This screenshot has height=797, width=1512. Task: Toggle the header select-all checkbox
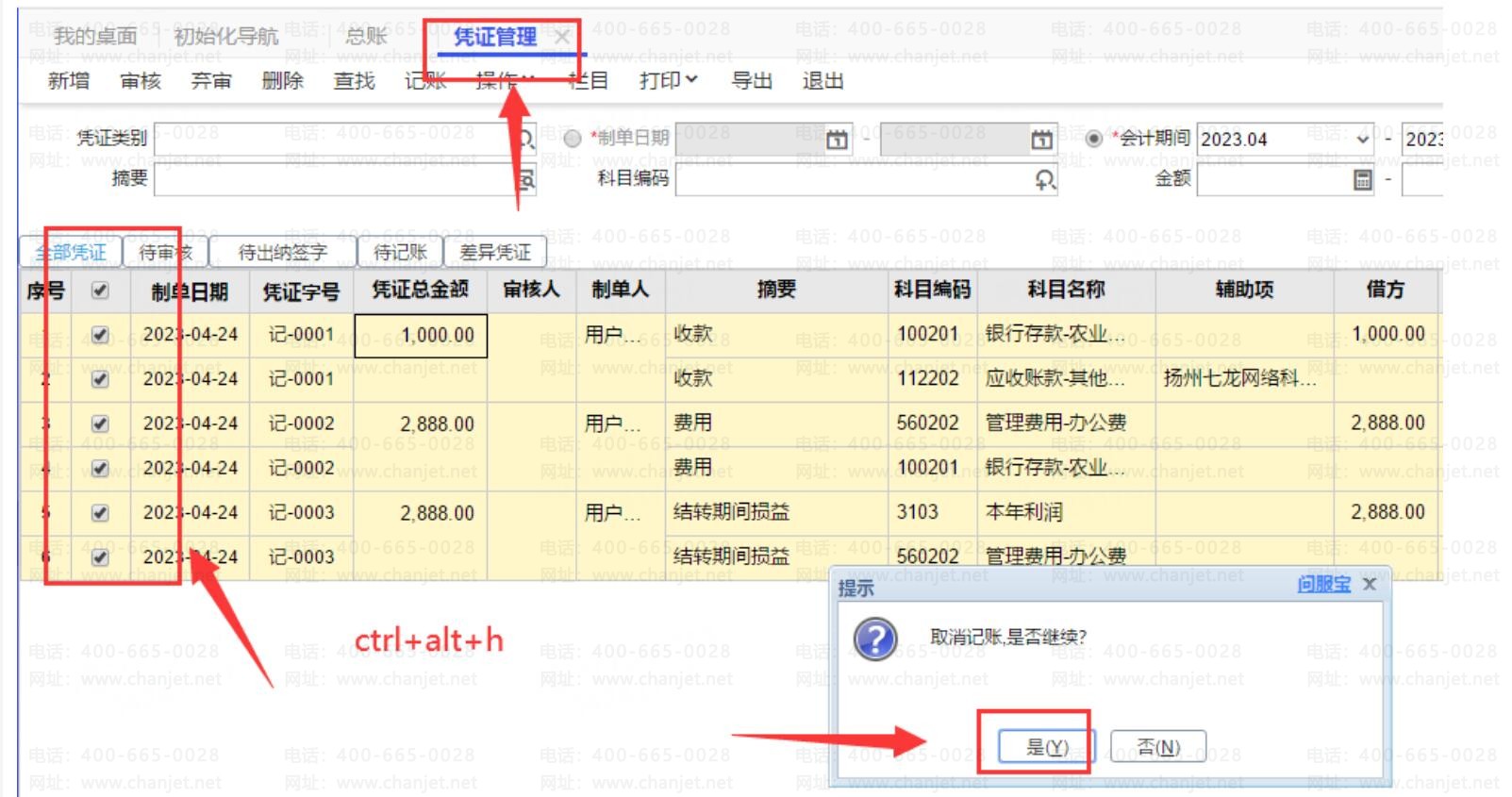[100, 291]
